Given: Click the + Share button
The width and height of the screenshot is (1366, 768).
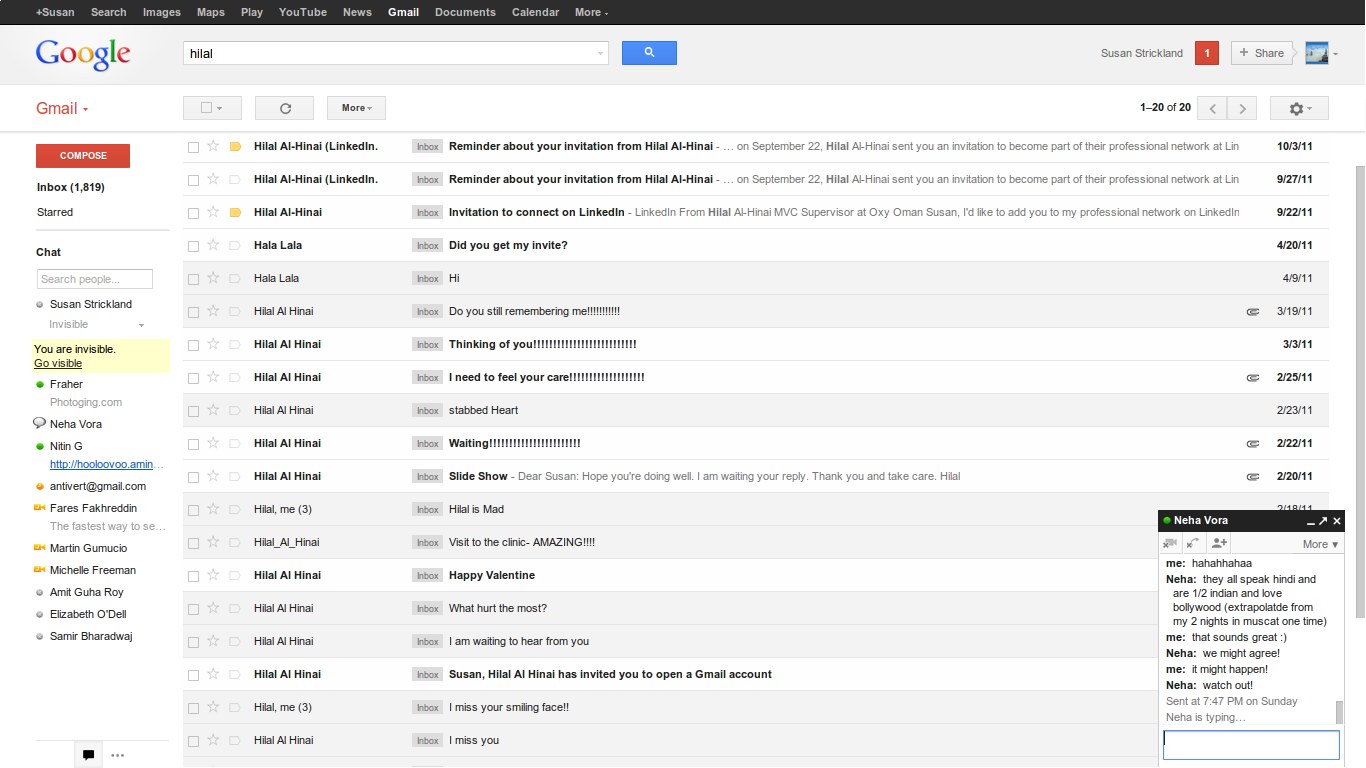Looking at the screenshot, I should (x=1262, y=53).
